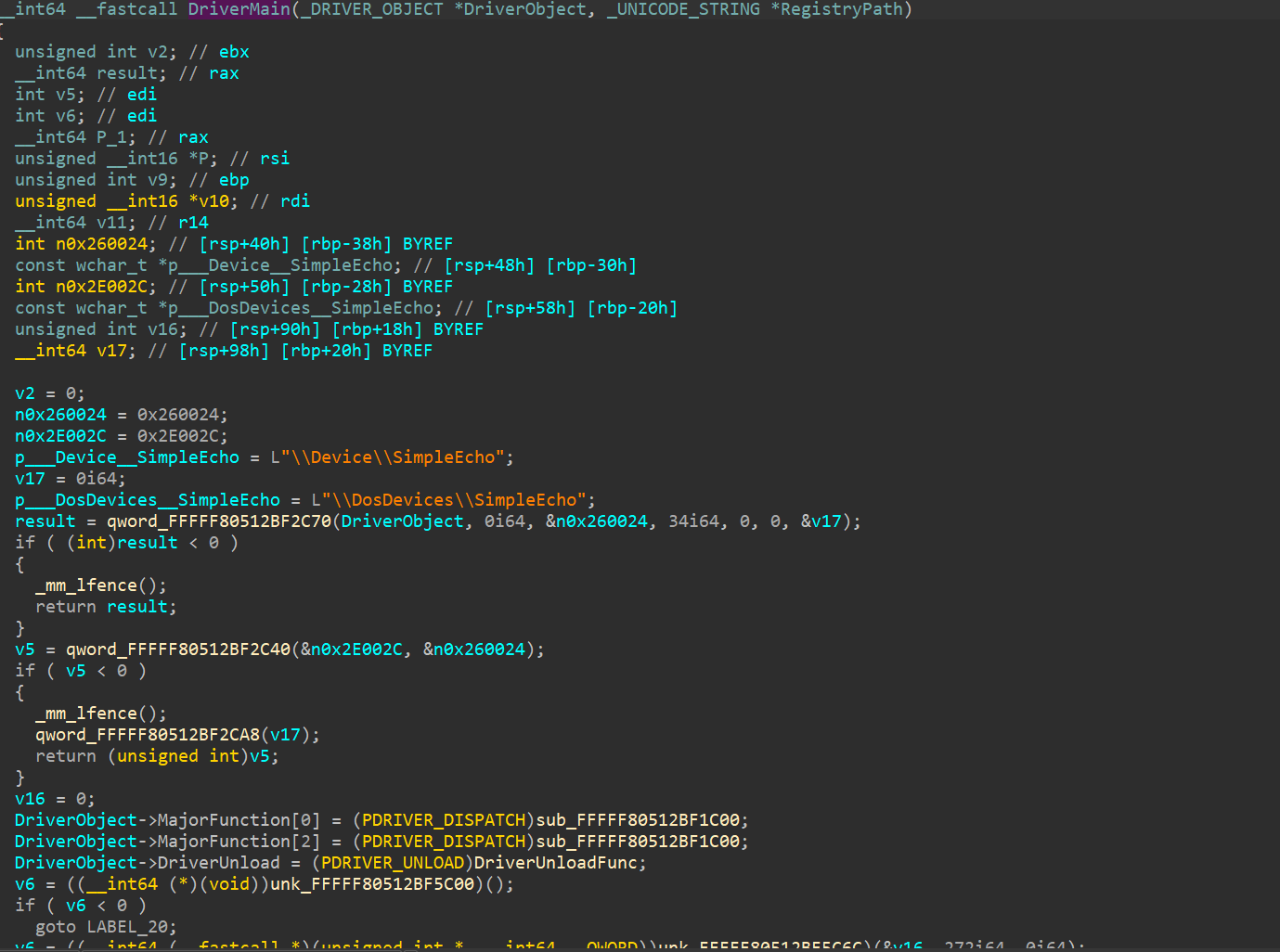
Task: Click v17 in the '__int64 v17' declaration
Action: [x=111, y=351]
